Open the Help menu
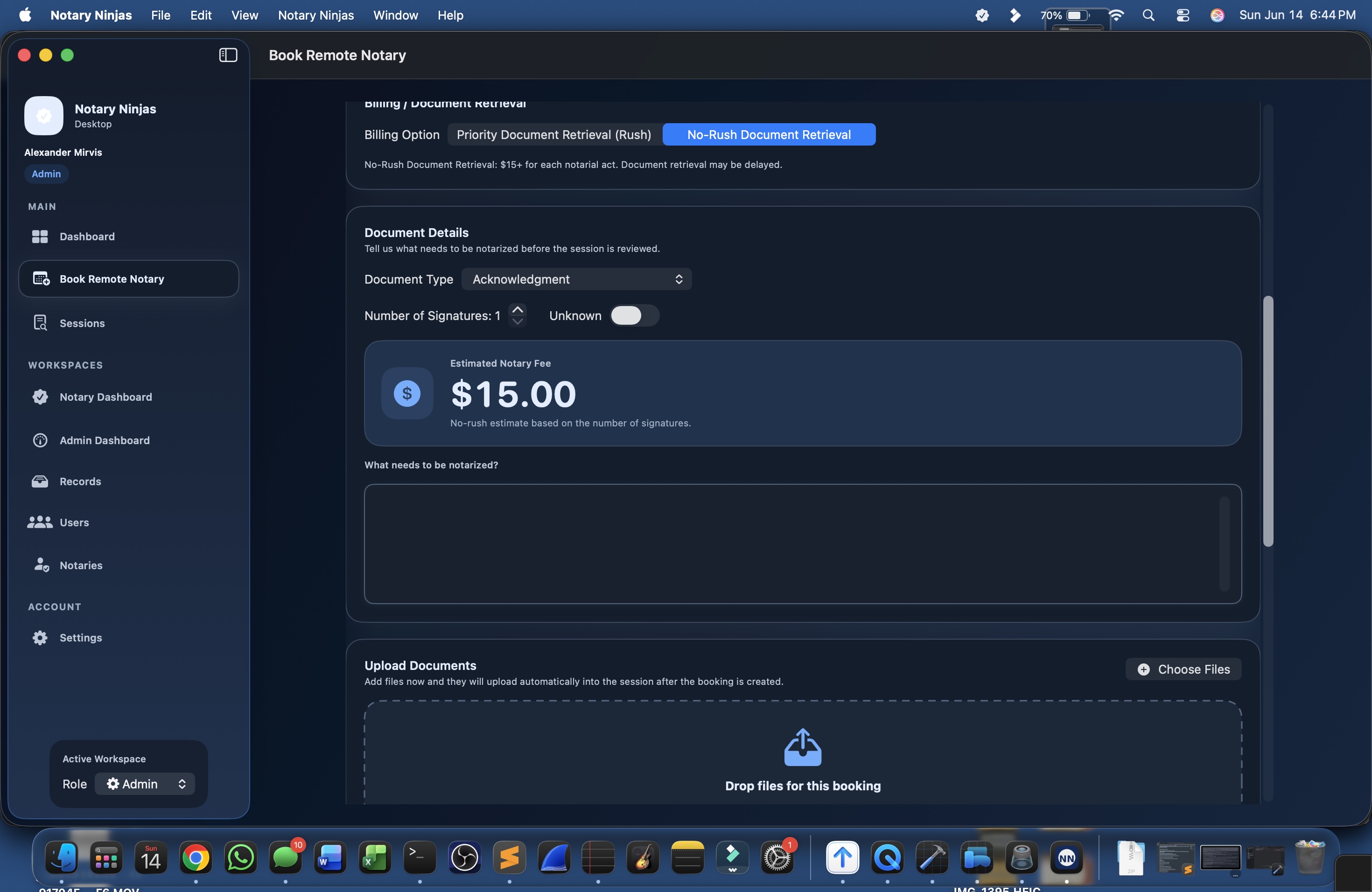1372x892 pixels. (450, 15)
